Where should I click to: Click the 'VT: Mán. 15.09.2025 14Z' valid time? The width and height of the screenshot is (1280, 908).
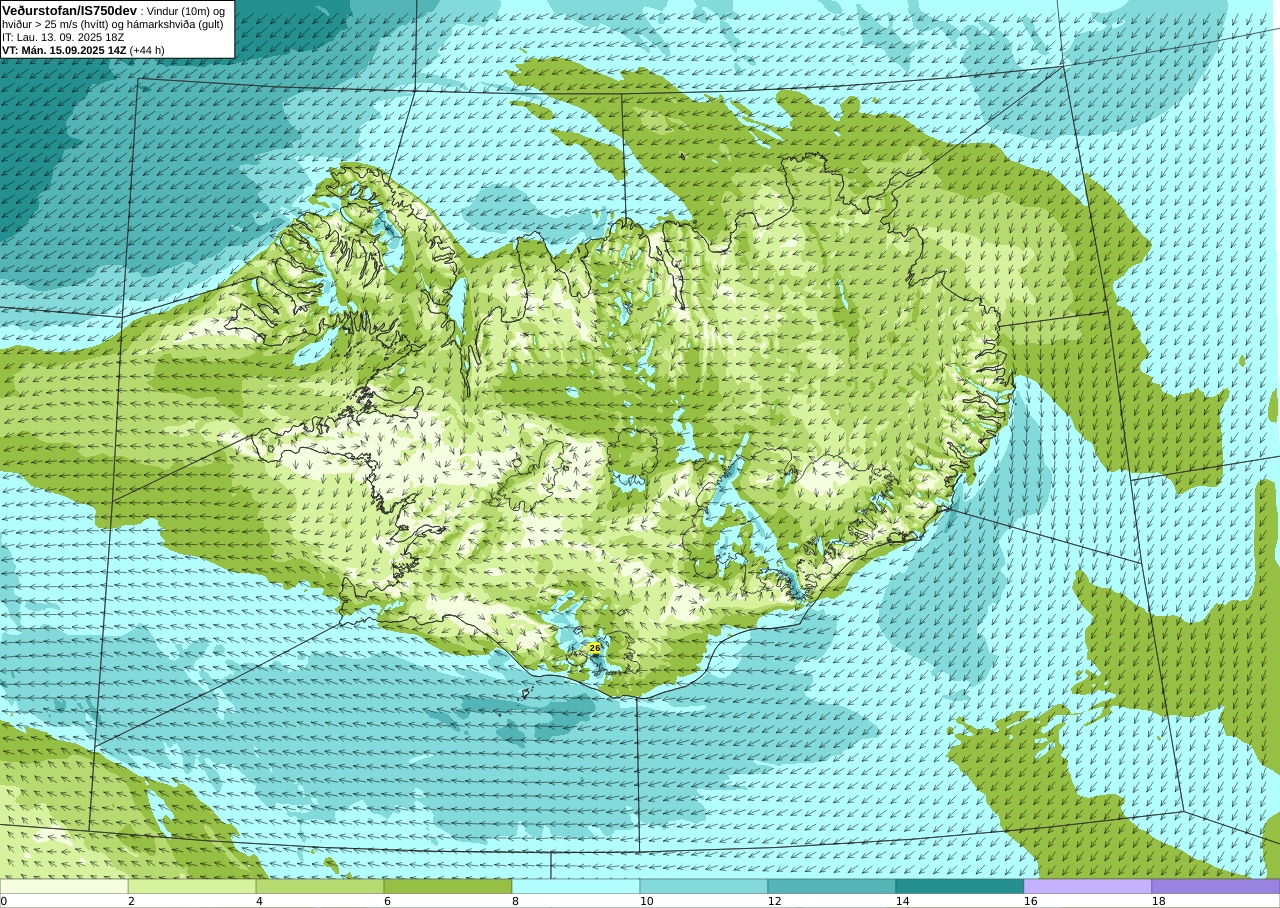click(x=64, y=50)
